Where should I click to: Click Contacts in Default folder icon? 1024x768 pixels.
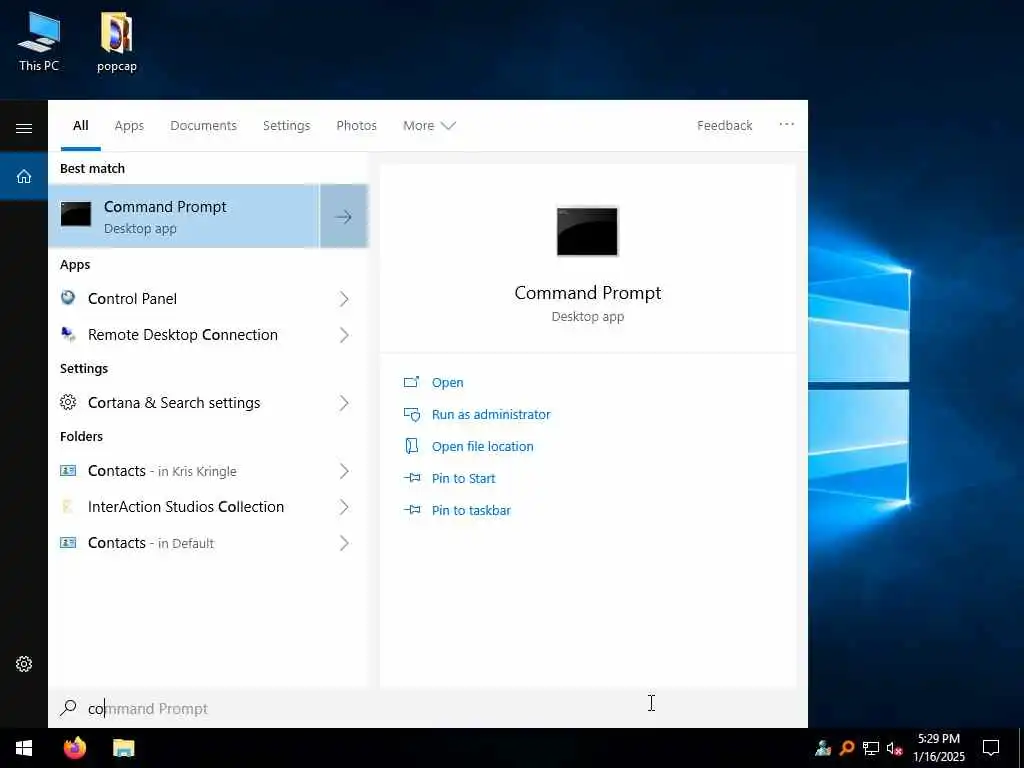[68, 542]
